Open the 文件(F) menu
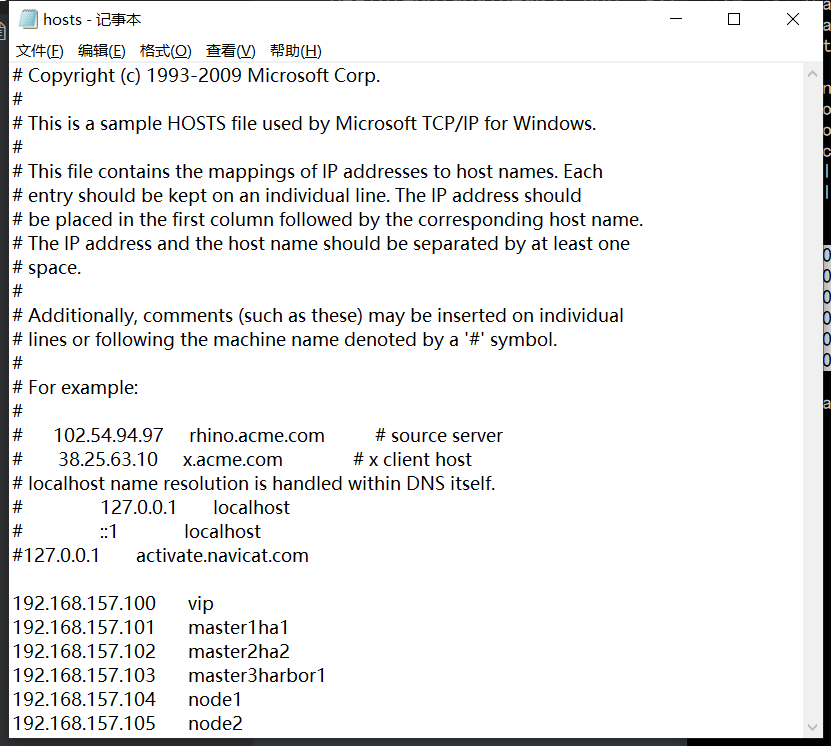Image resolution: width=831 pixels, height=746 pixels. pos(40,51)
